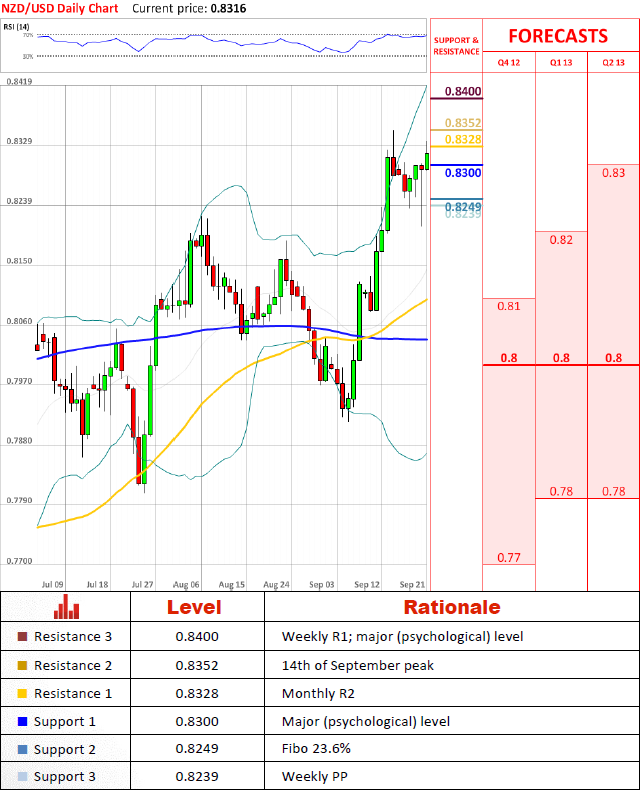The height and width of the screenshot is (790, 640).
Task: Click the Support & Resistance panel header
Action: coord(456,45)
